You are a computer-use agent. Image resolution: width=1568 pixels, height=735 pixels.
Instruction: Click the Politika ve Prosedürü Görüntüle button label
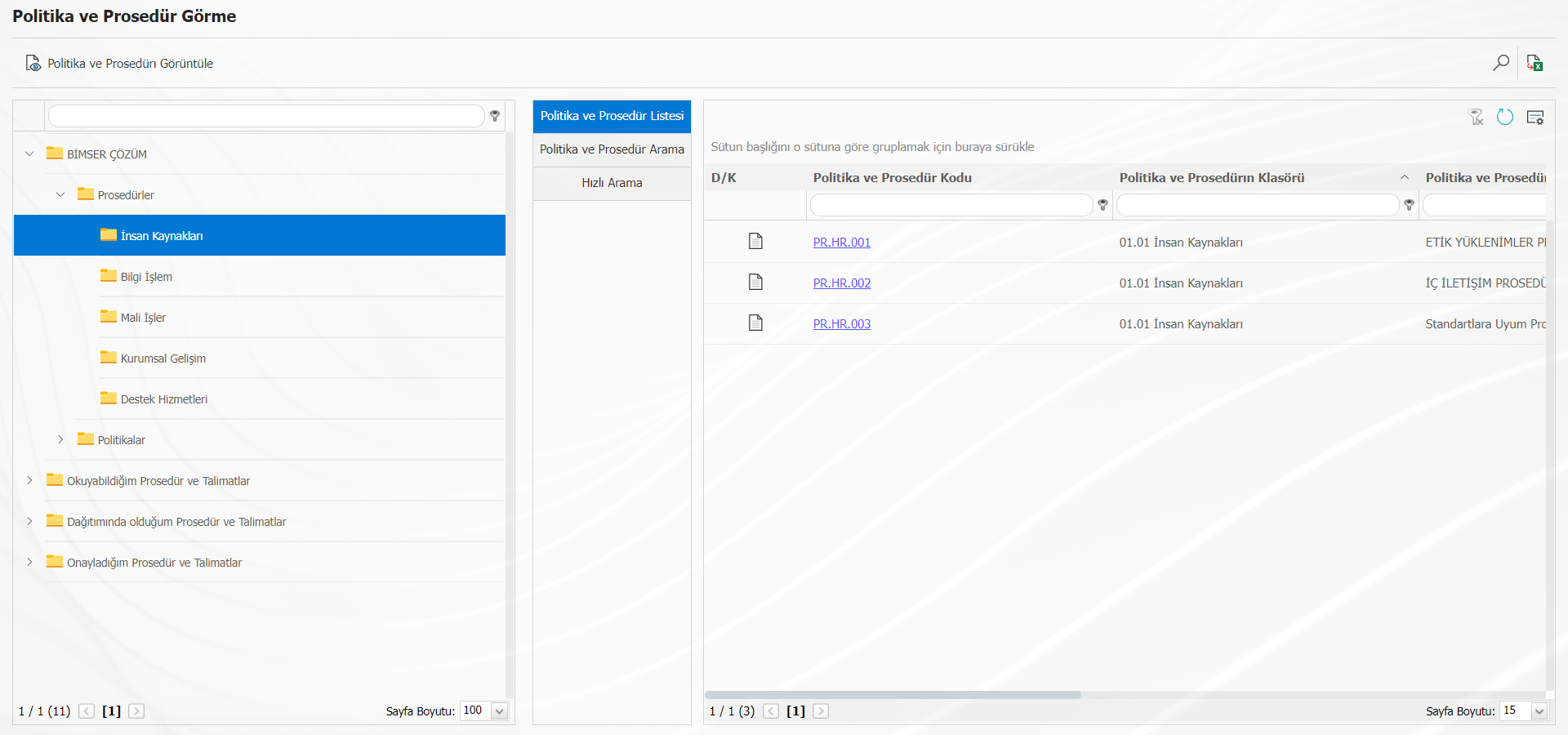click(130, 64)
